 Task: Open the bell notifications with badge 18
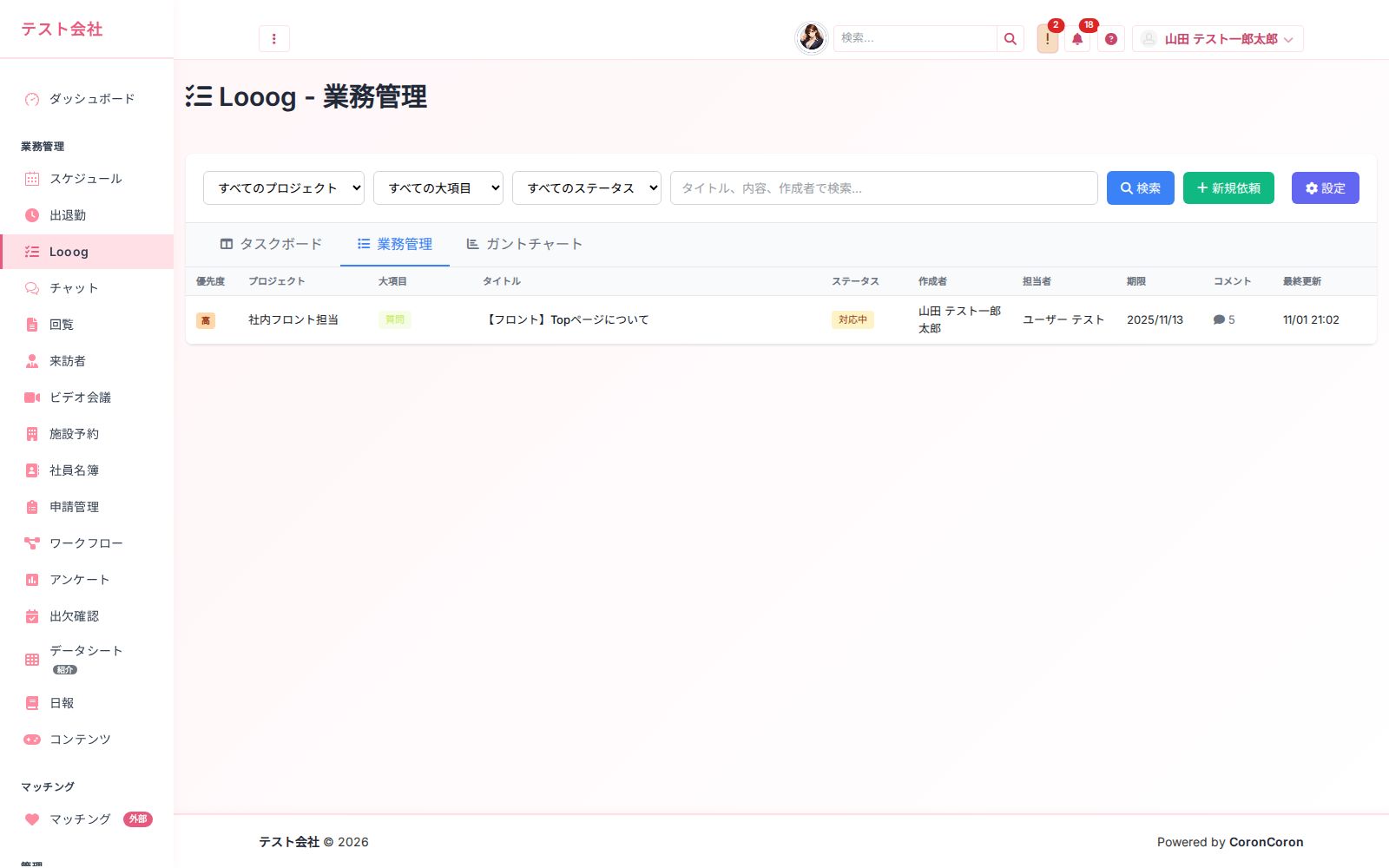[1077, 39]
